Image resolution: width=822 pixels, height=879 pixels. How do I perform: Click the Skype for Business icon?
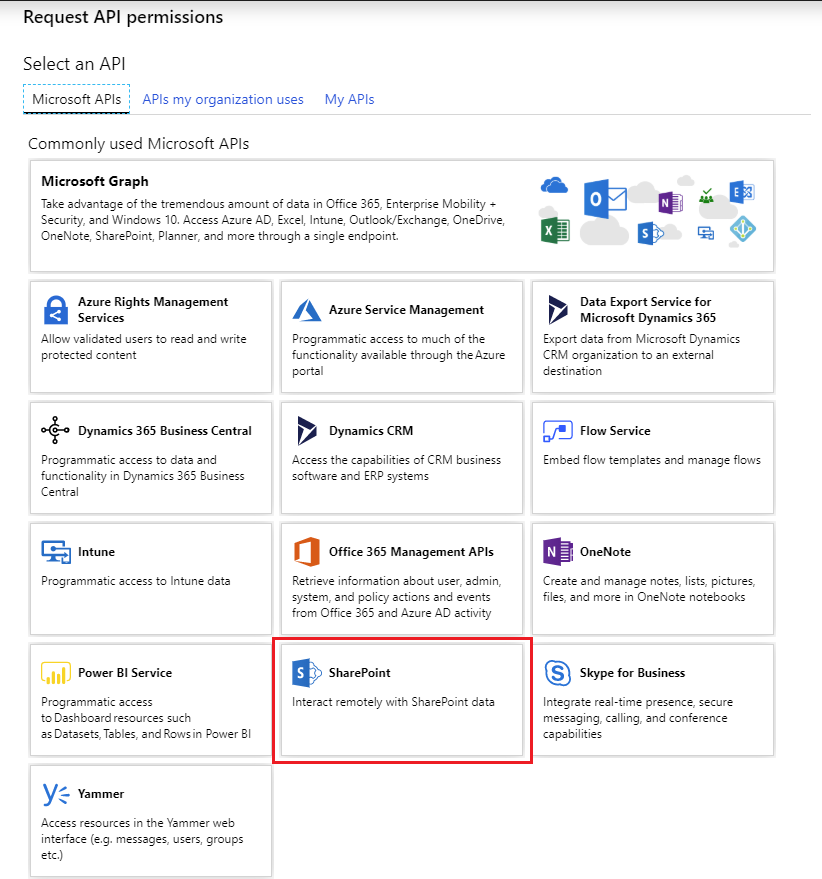click(x=557, y=673)
